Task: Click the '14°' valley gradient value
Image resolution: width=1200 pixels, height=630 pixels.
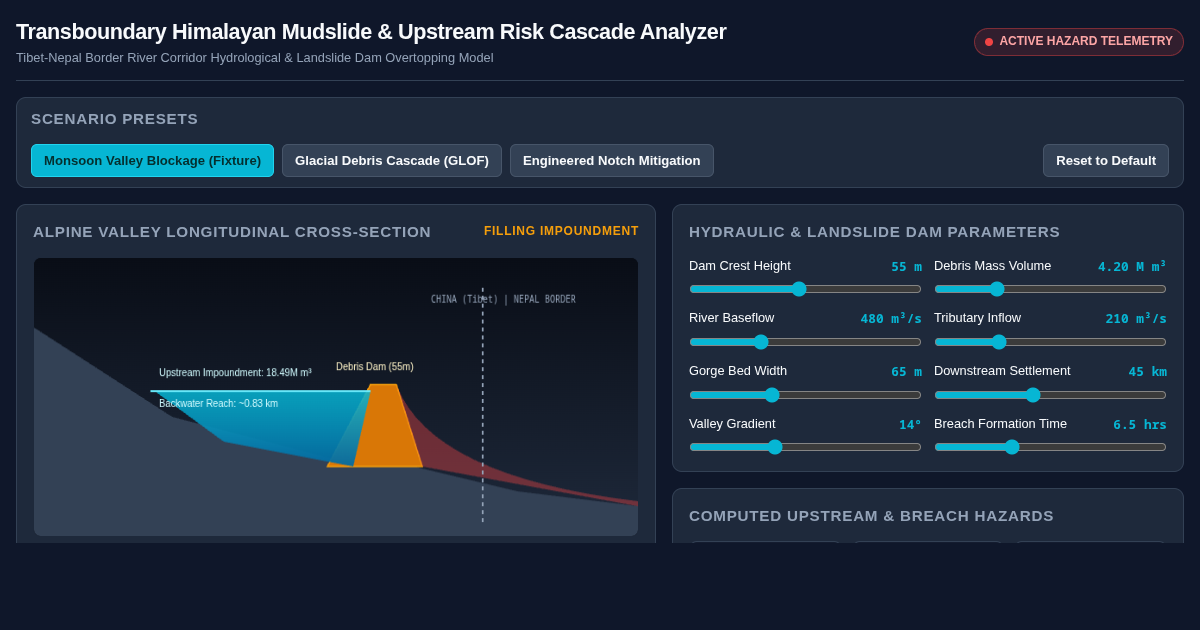Action: pyautogui.click(x=910, y=424)
